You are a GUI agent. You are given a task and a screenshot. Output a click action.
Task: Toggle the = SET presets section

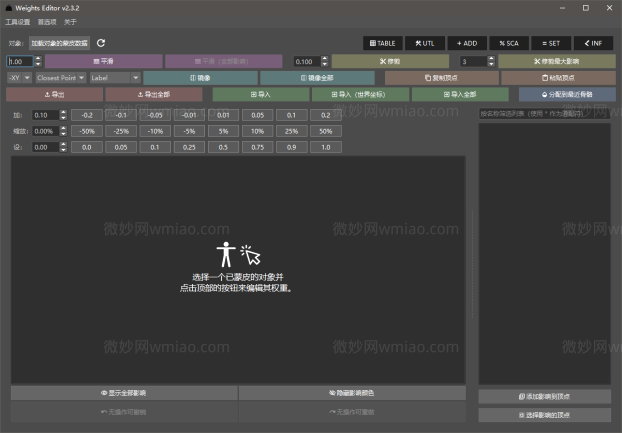point(551,43)
